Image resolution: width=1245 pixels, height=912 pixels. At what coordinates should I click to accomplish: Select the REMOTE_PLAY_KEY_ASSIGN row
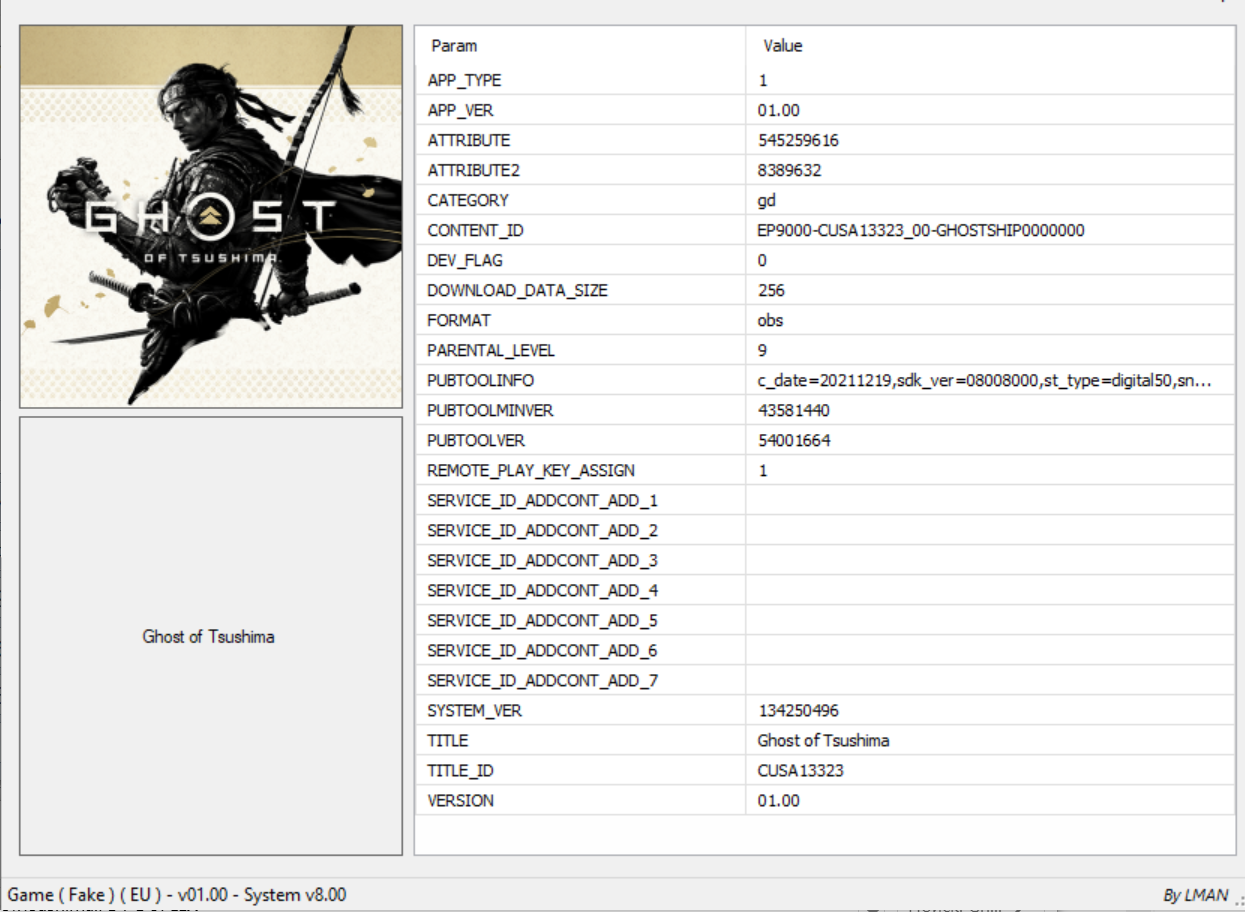click(530, 471)
